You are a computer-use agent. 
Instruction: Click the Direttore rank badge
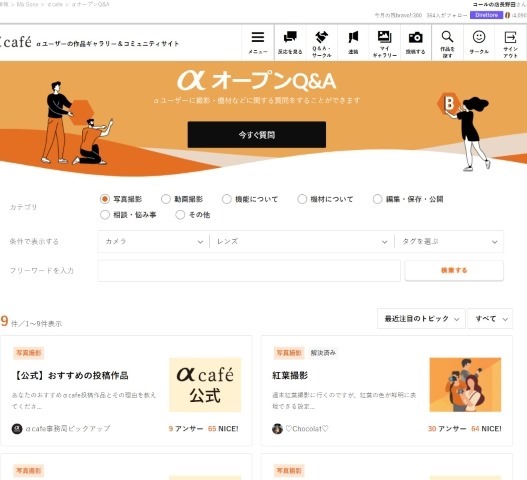click(x=486, y=15)
